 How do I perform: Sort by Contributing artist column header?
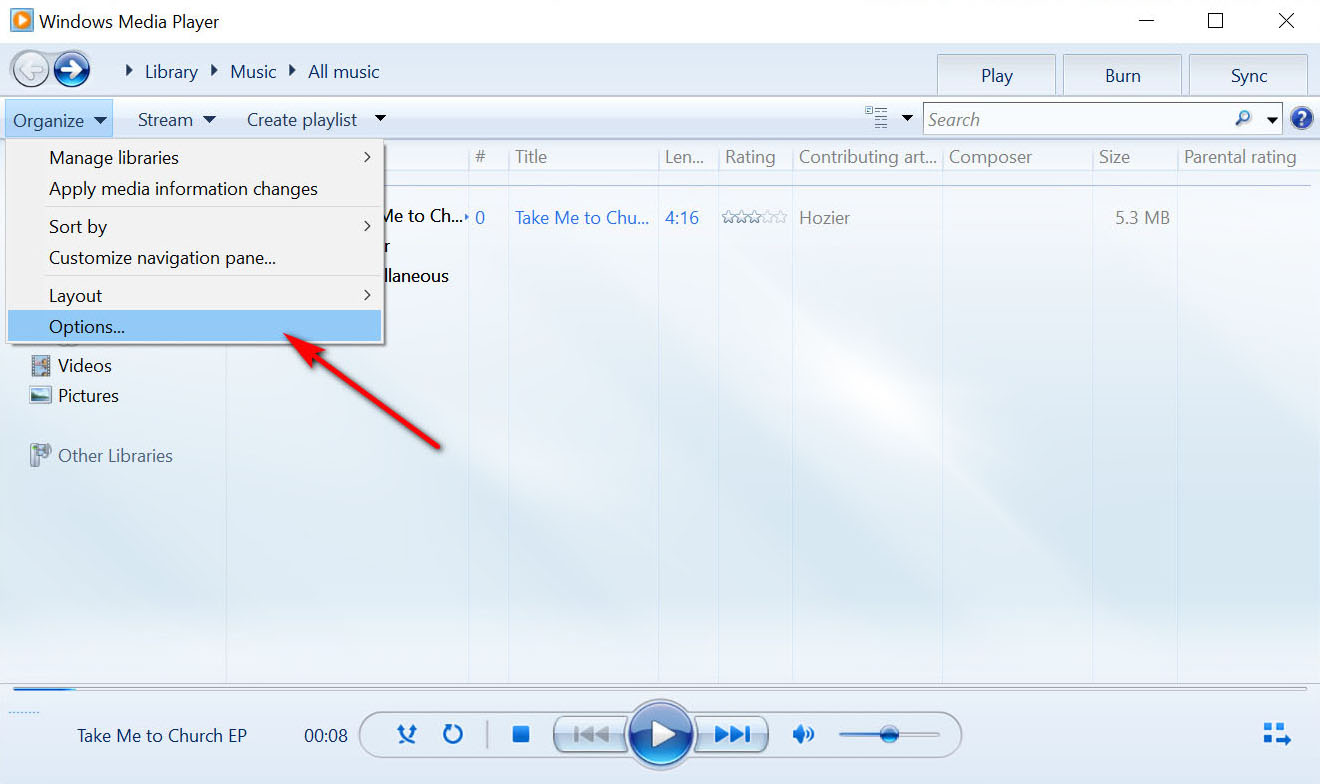pyautogui.click(x=867, y=157)
